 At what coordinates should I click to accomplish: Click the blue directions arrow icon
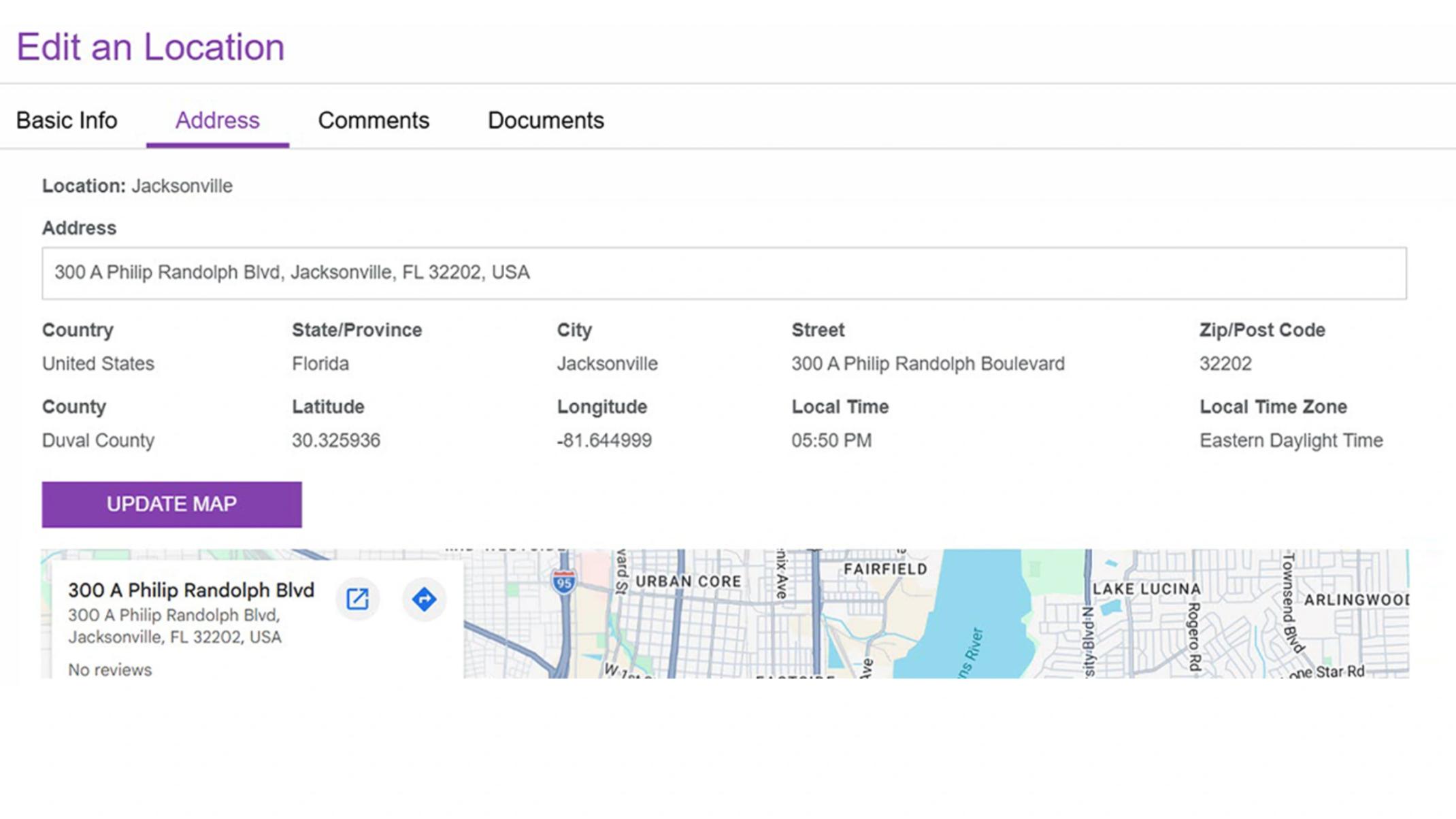(424, 599)
